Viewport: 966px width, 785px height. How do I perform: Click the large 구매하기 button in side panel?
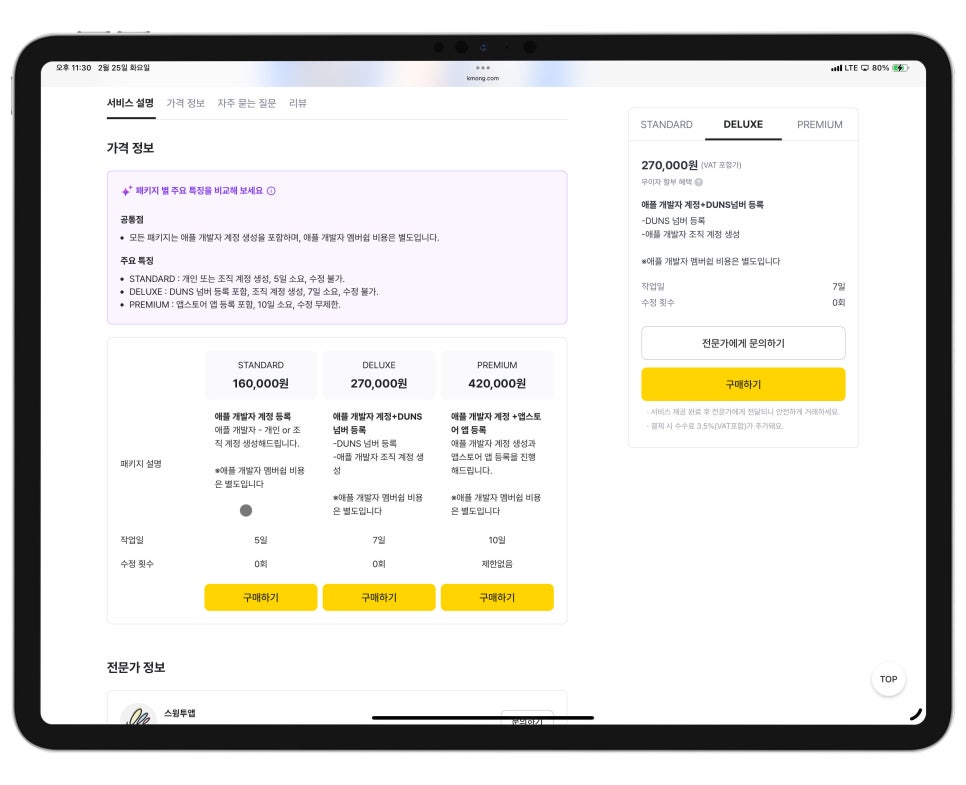[x=743, y=384]
